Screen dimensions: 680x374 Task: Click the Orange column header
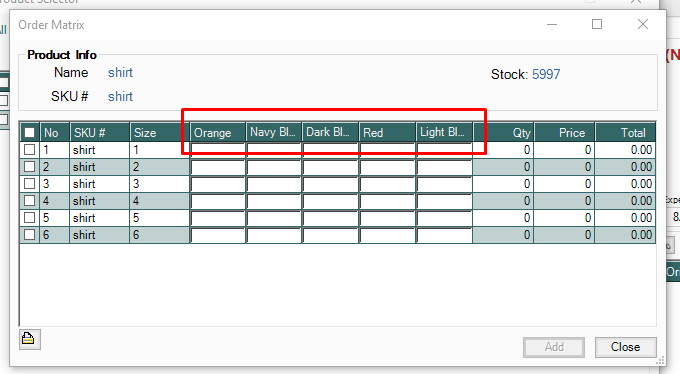click(218, 132)
